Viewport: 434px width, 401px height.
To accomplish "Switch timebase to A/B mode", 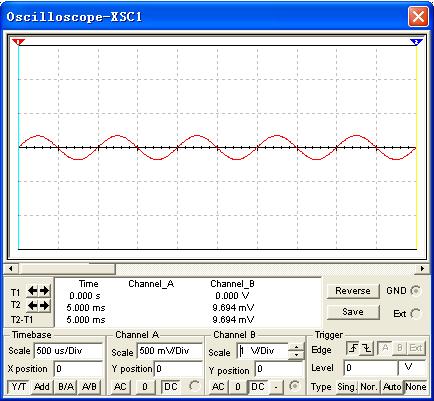I will [89, 387].
